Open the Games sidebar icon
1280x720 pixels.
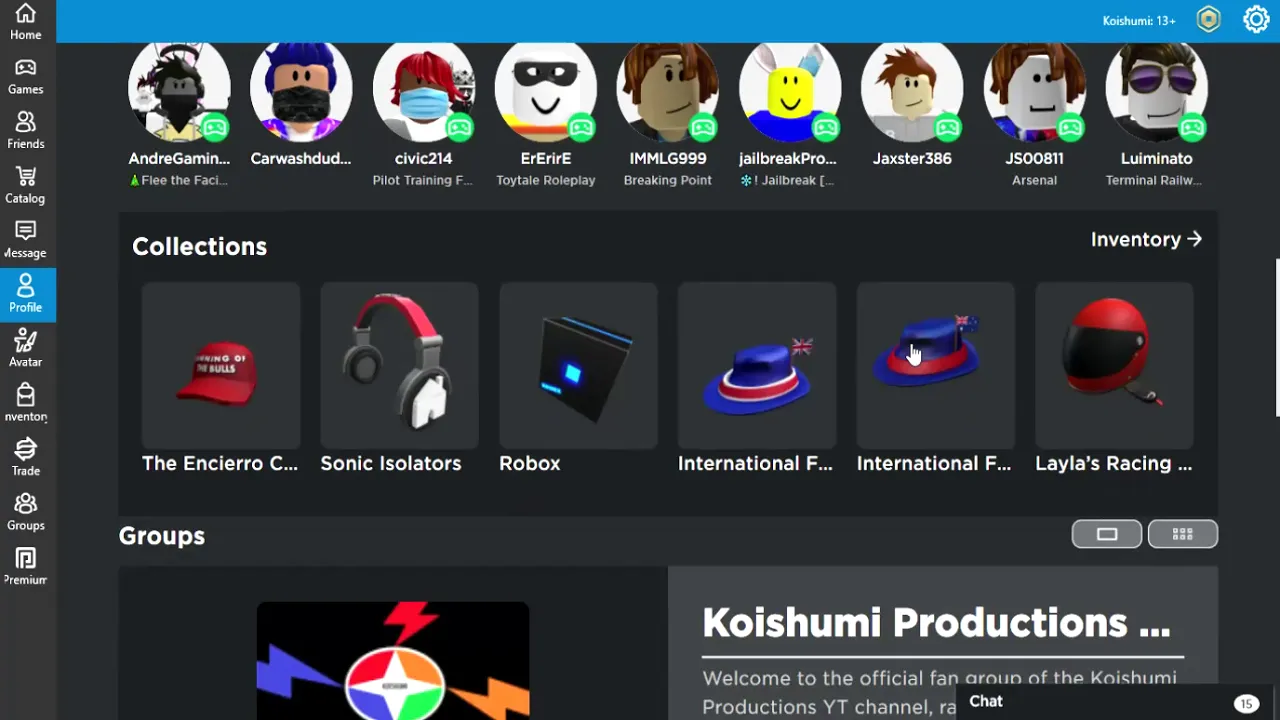click(25, 76)
